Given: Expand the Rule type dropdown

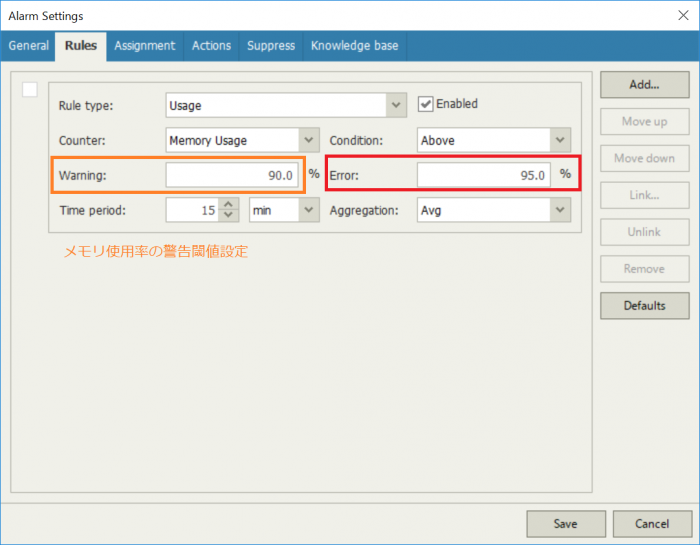Looking at the screenshot, I should 396,105.
